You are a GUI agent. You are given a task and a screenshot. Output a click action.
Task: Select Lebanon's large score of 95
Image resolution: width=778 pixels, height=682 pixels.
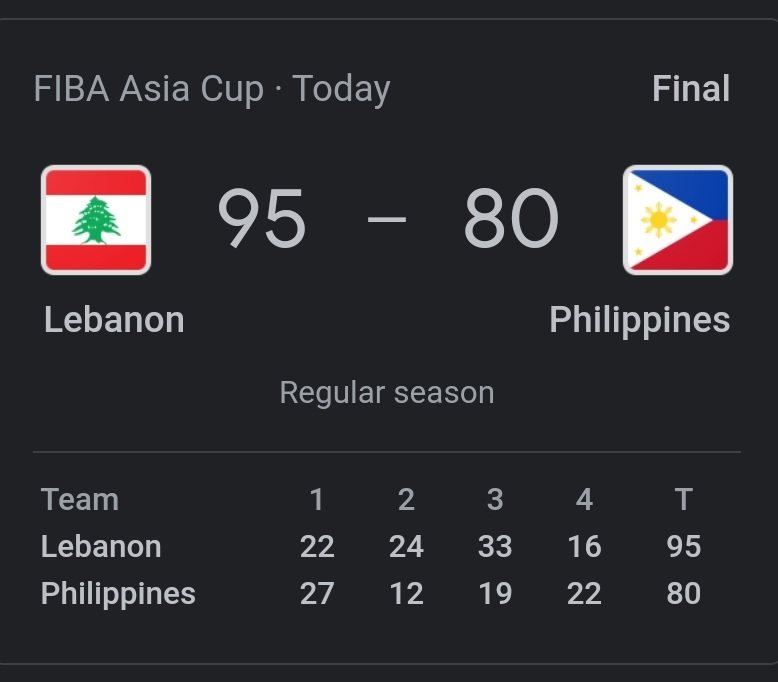point(262,220)
